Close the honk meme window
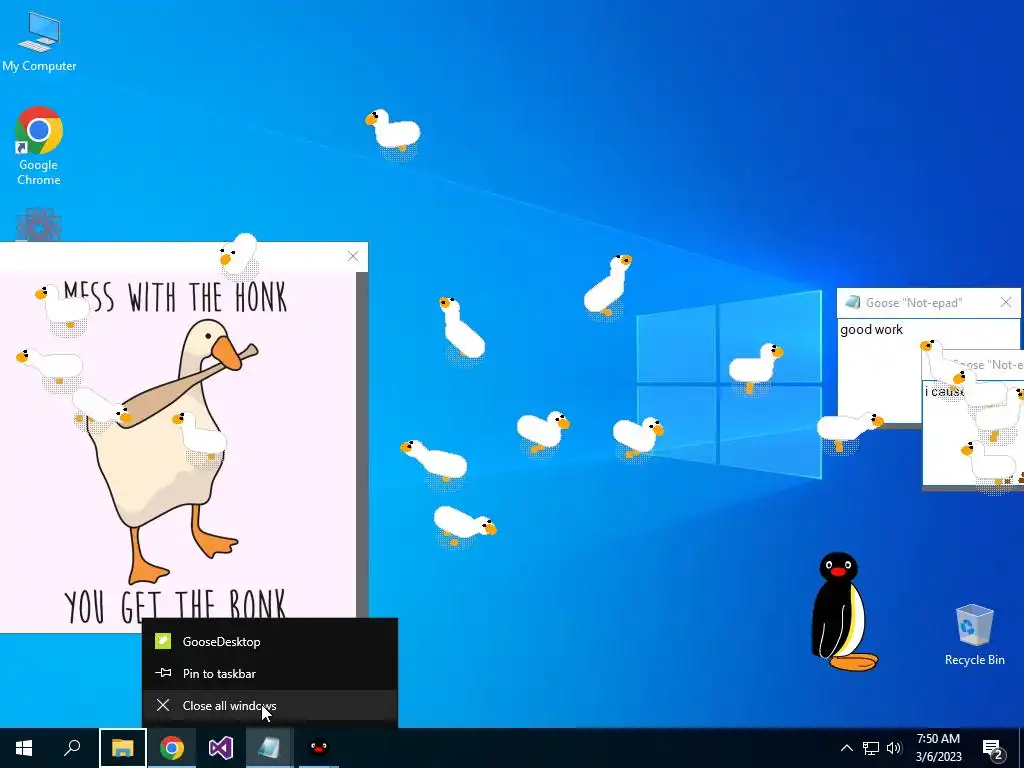 353,257
